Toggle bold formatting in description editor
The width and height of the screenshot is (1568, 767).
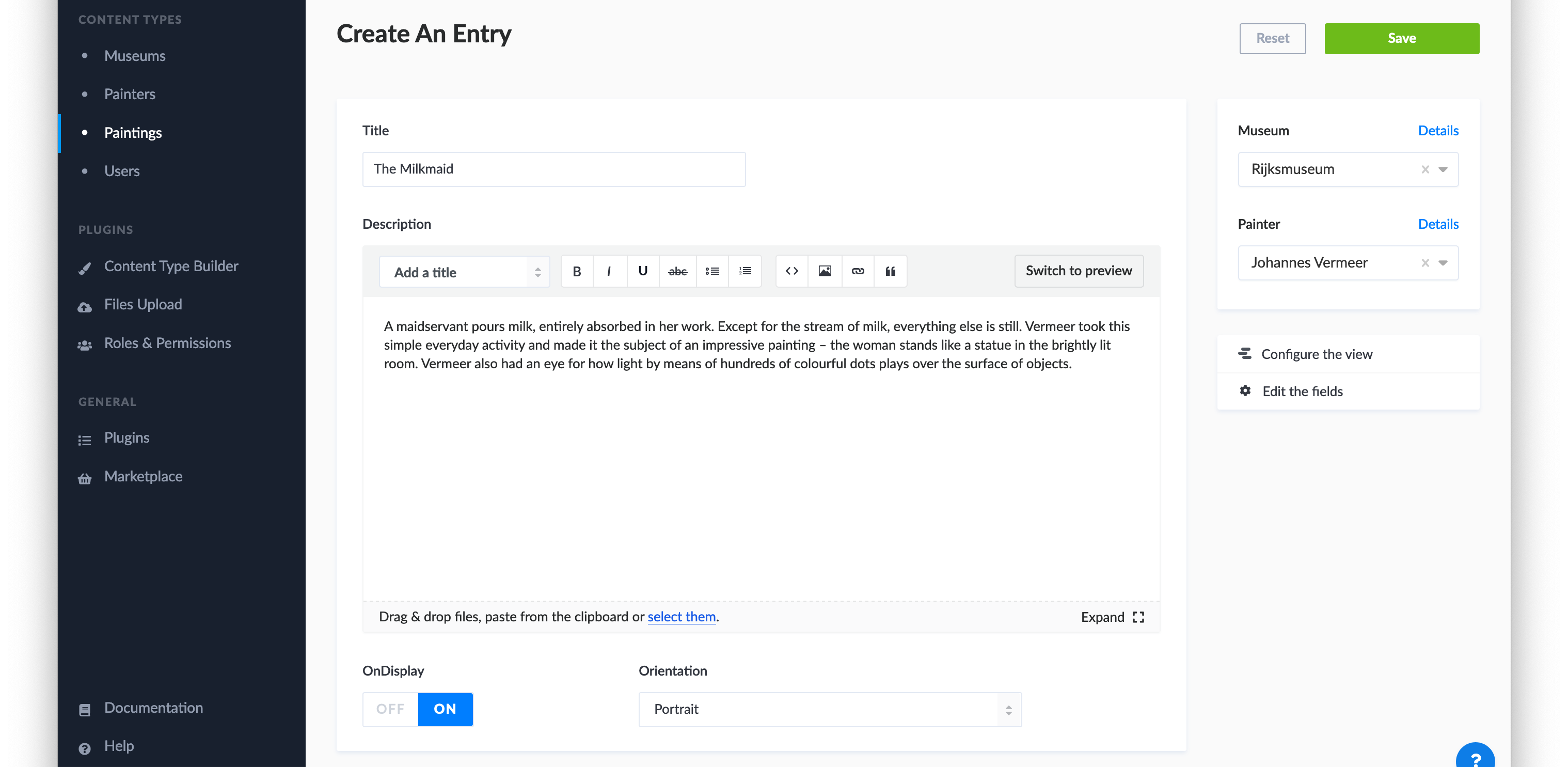[576, 271]
